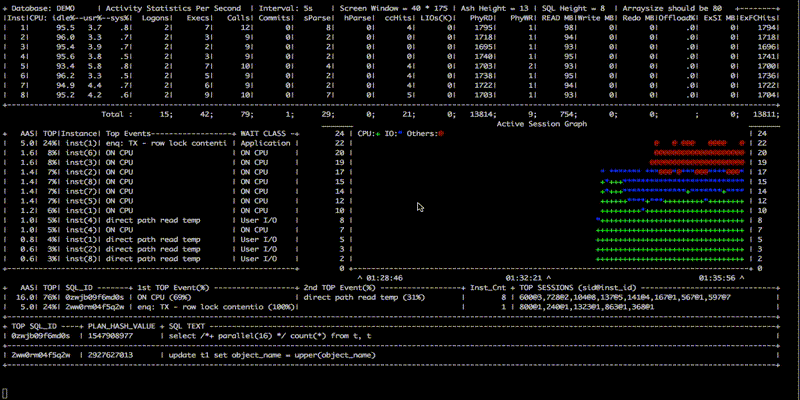Select 'Activity Statistics Per Second' title
This screenshot has width=800, height=400.
173,8
